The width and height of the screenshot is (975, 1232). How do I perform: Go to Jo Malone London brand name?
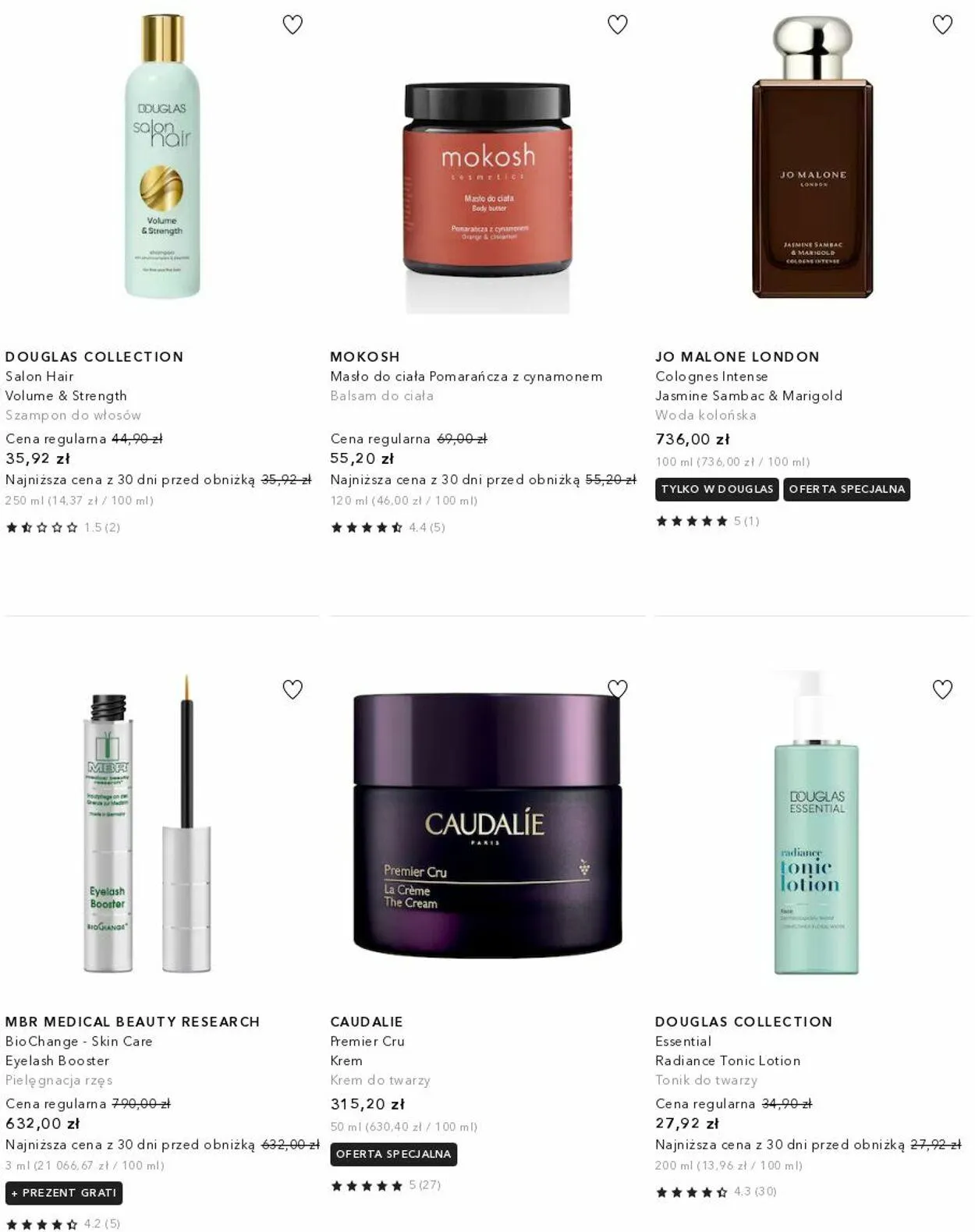(737, 357)
